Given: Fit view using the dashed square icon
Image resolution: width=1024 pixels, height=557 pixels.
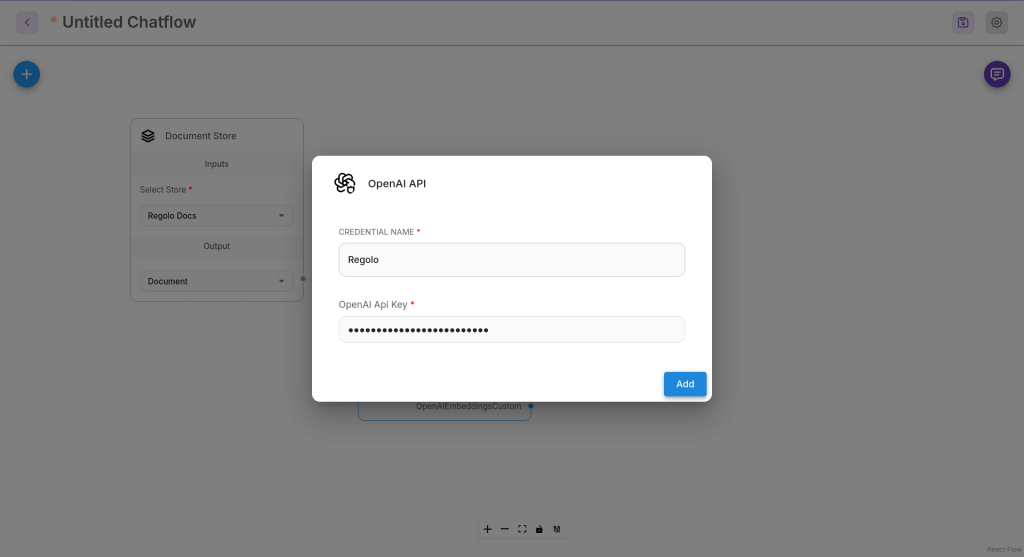Looking at the screenshot, I should point(522,529).
